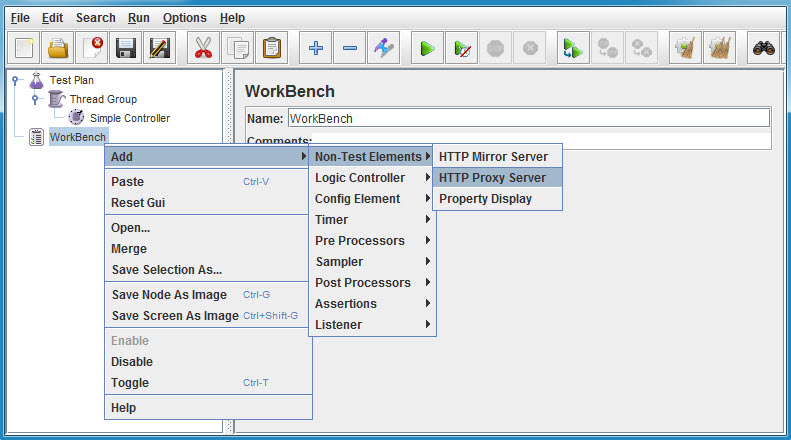This screenshot has height=440, width=791.
Task: Expand the Logic Controller submenu
Action: [372, 178]
